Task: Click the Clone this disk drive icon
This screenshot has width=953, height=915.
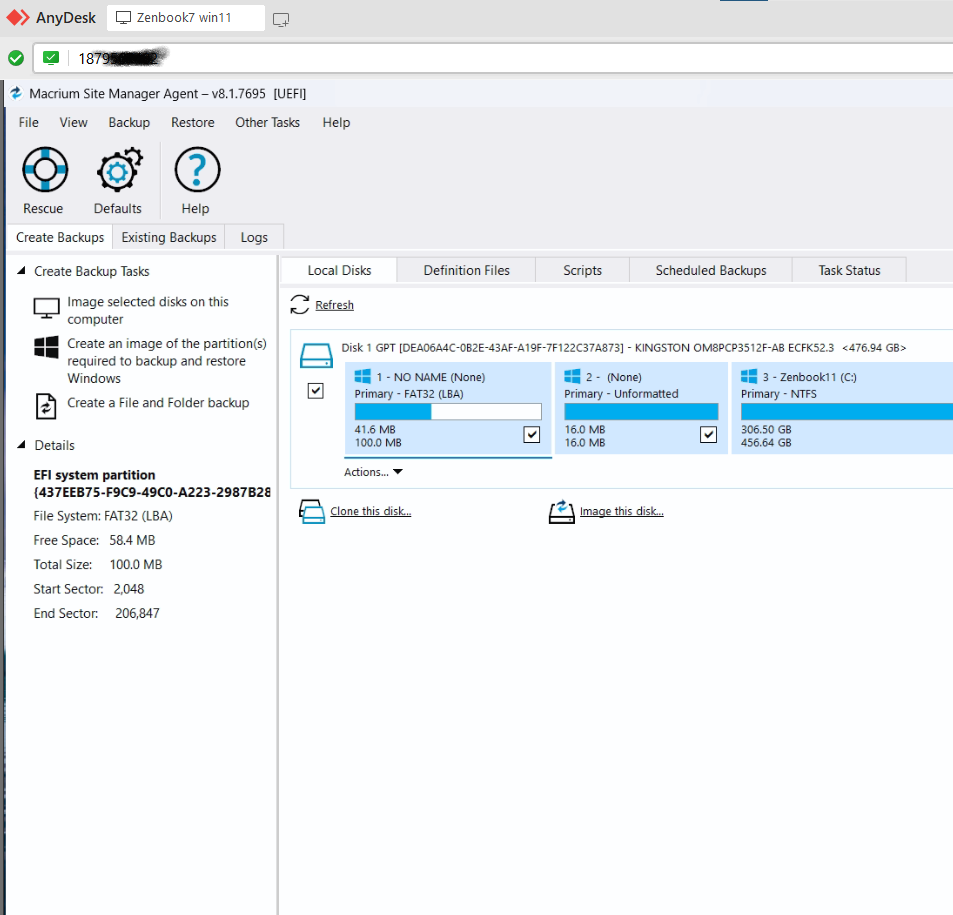Action: point(312,511)
